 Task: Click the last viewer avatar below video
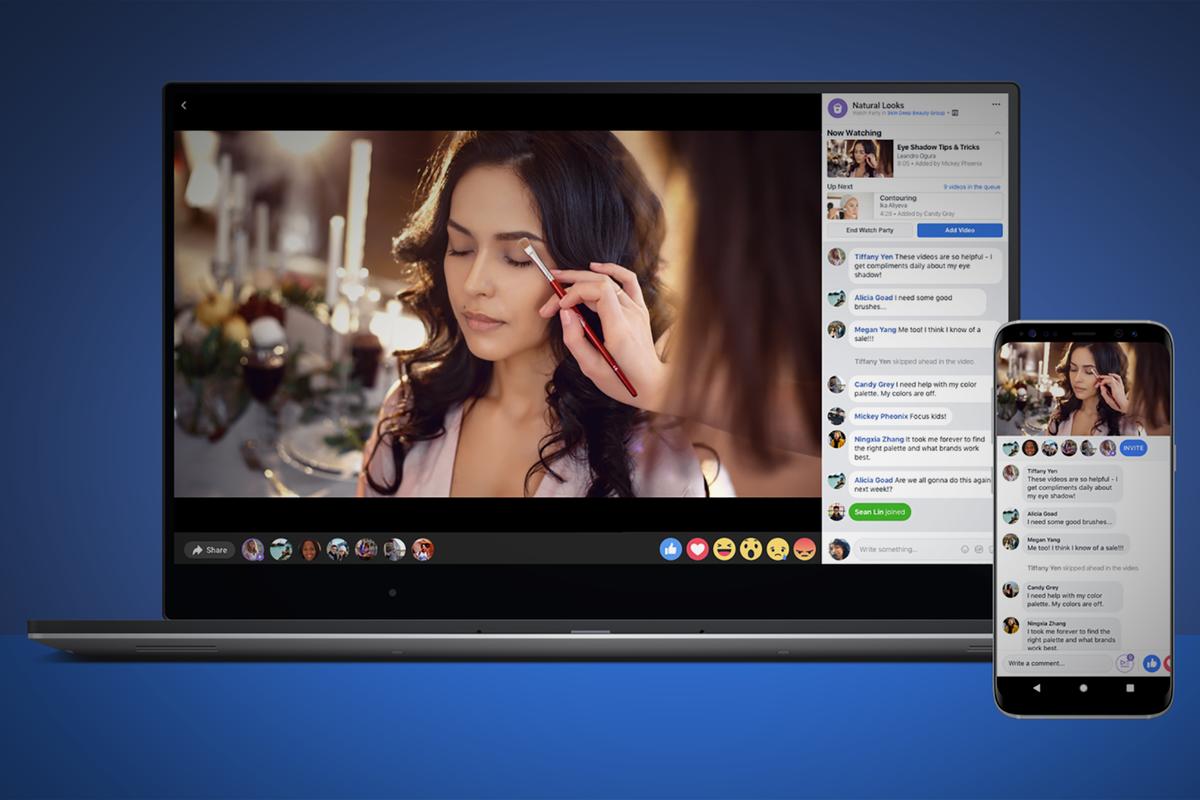coord(423,549)
